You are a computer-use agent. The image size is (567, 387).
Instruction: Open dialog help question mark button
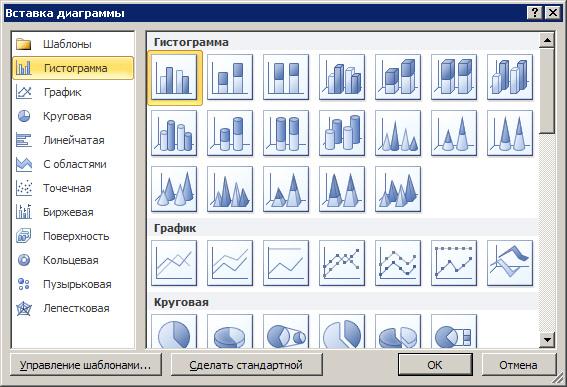pyautogui.click(x=535, y=13)
